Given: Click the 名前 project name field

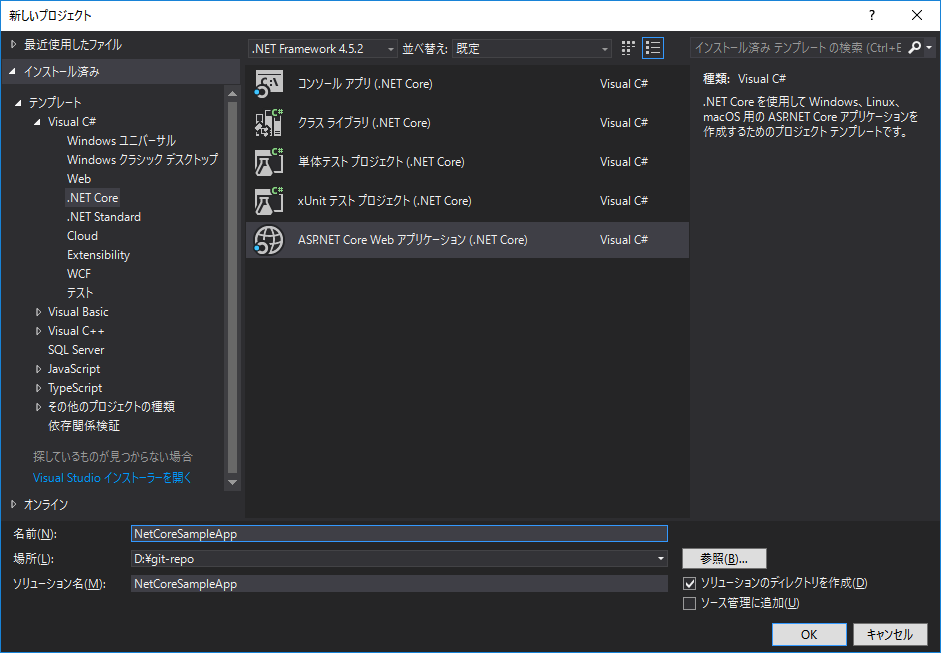Looking at the screenshot, I should pos(400,533).
